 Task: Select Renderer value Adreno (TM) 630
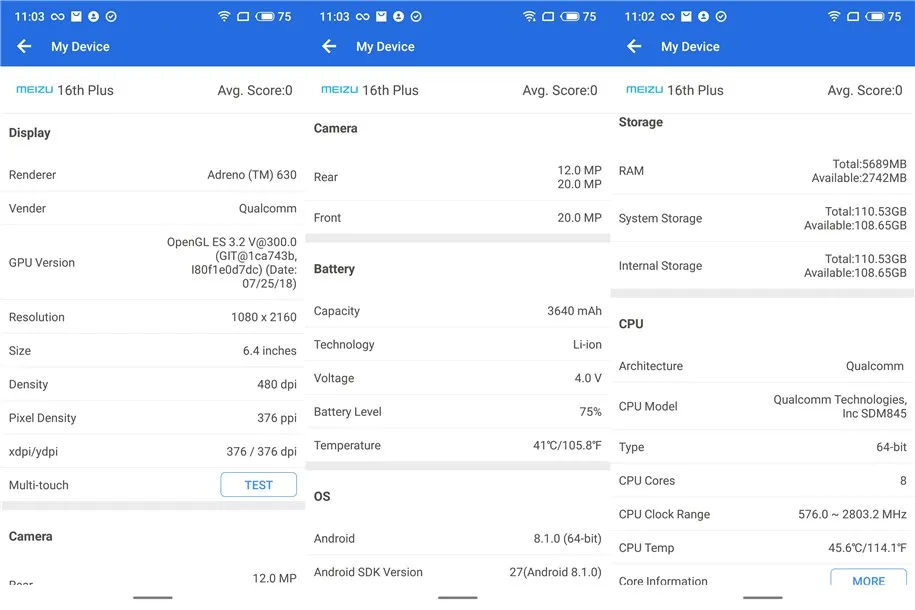pyautogui.click(x=252, y=175)
